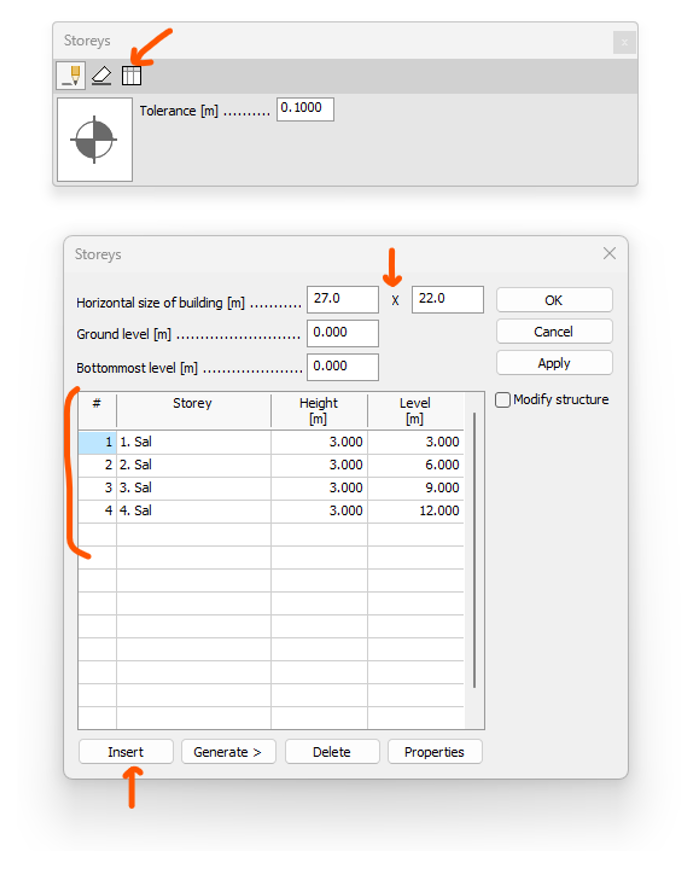Select the '4. Sal' storey cell
This screenshot has width=691, height=878.
click(x=194, y=511)
